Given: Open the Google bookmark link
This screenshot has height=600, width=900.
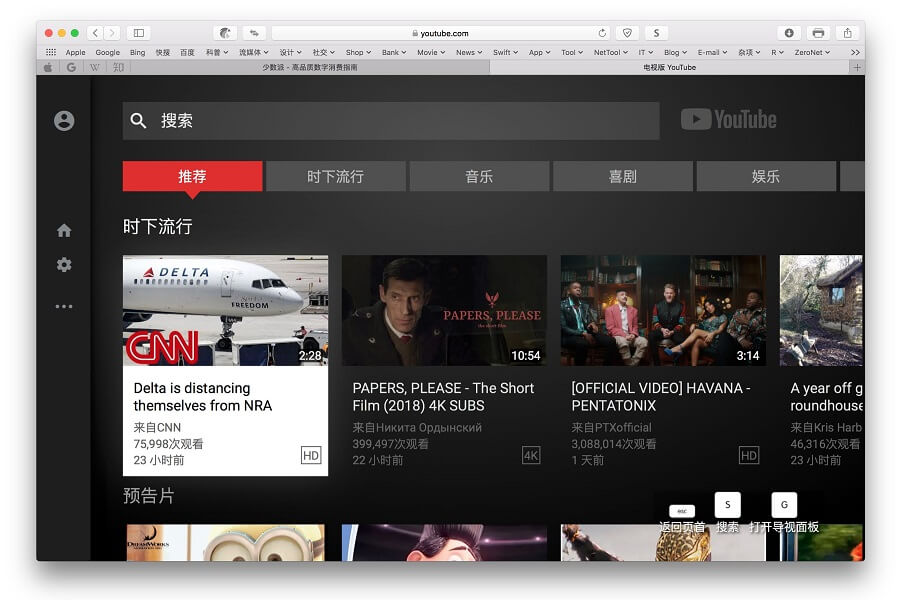Looking at the screenshot, I should tap(107, 52).
